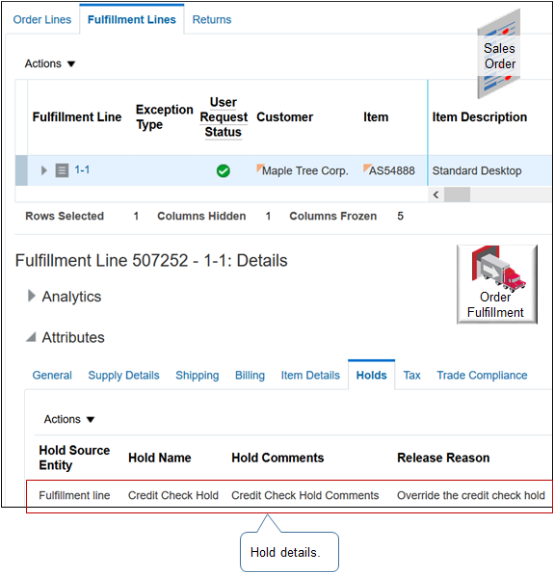Click the Columns Hidden status label
The image size is (554, 573).
pos(201,216)
